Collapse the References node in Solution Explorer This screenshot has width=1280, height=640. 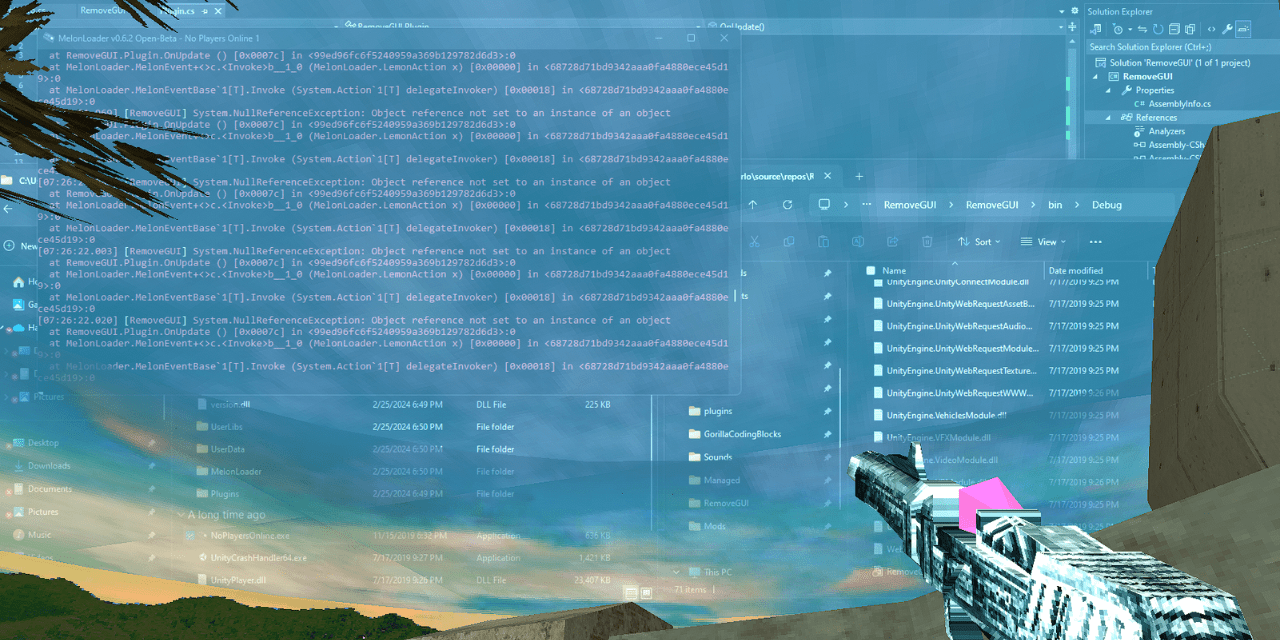(1109, 117)
